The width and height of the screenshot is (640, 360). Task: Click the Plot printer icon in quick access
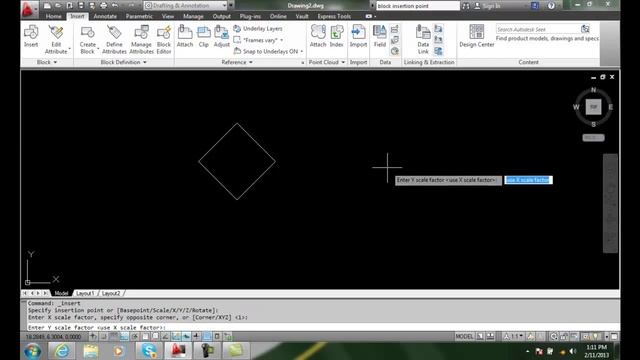(x=103, y=5)
